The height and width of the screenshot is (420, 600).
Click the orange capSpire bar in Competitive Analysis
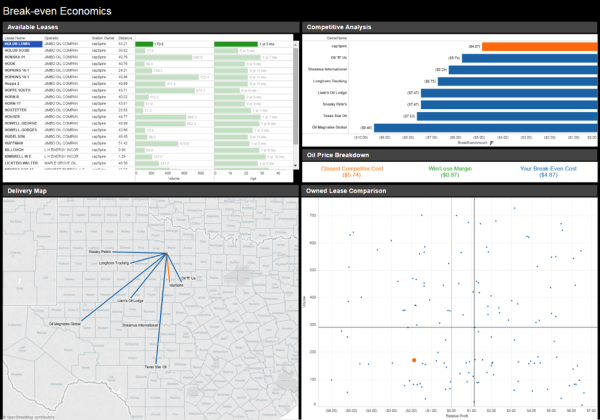540,46
